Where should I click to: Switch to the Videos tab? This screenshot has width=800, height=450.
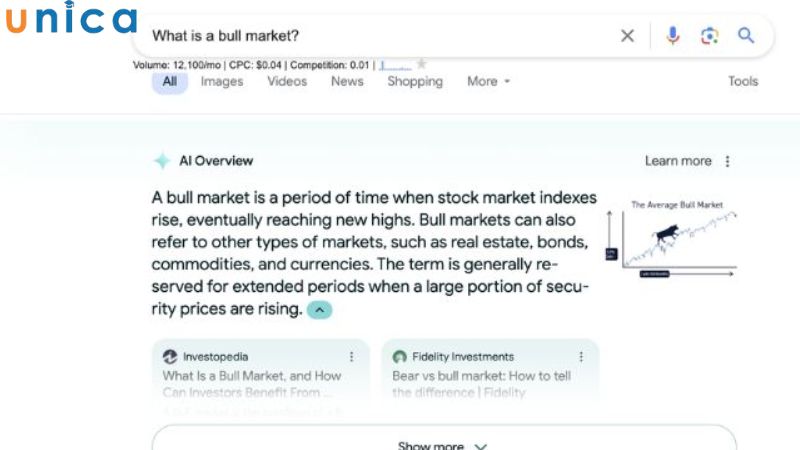(x=287, y=82)
